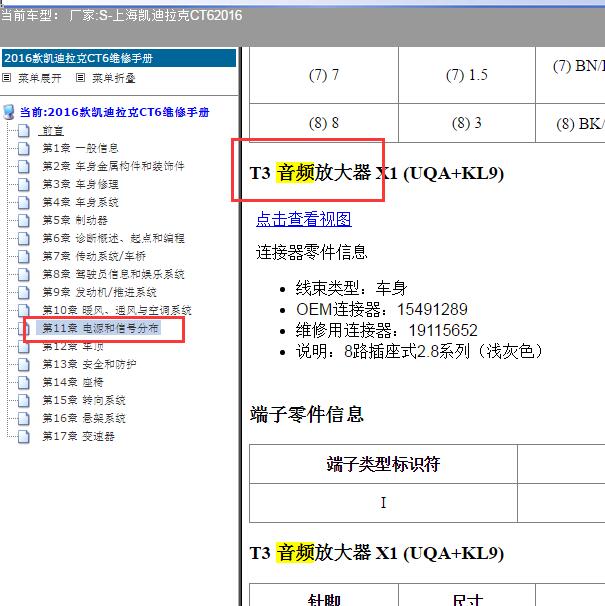Click the collapse icon beside 菜单折叠
605x606 pixels.
click(80, 78)
